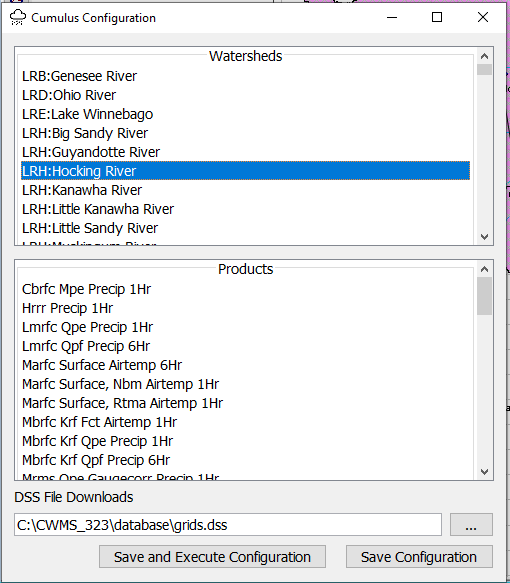
Task: Pick LRH:Guyandotte River in Watersheds list
Action: click(245, 152)
